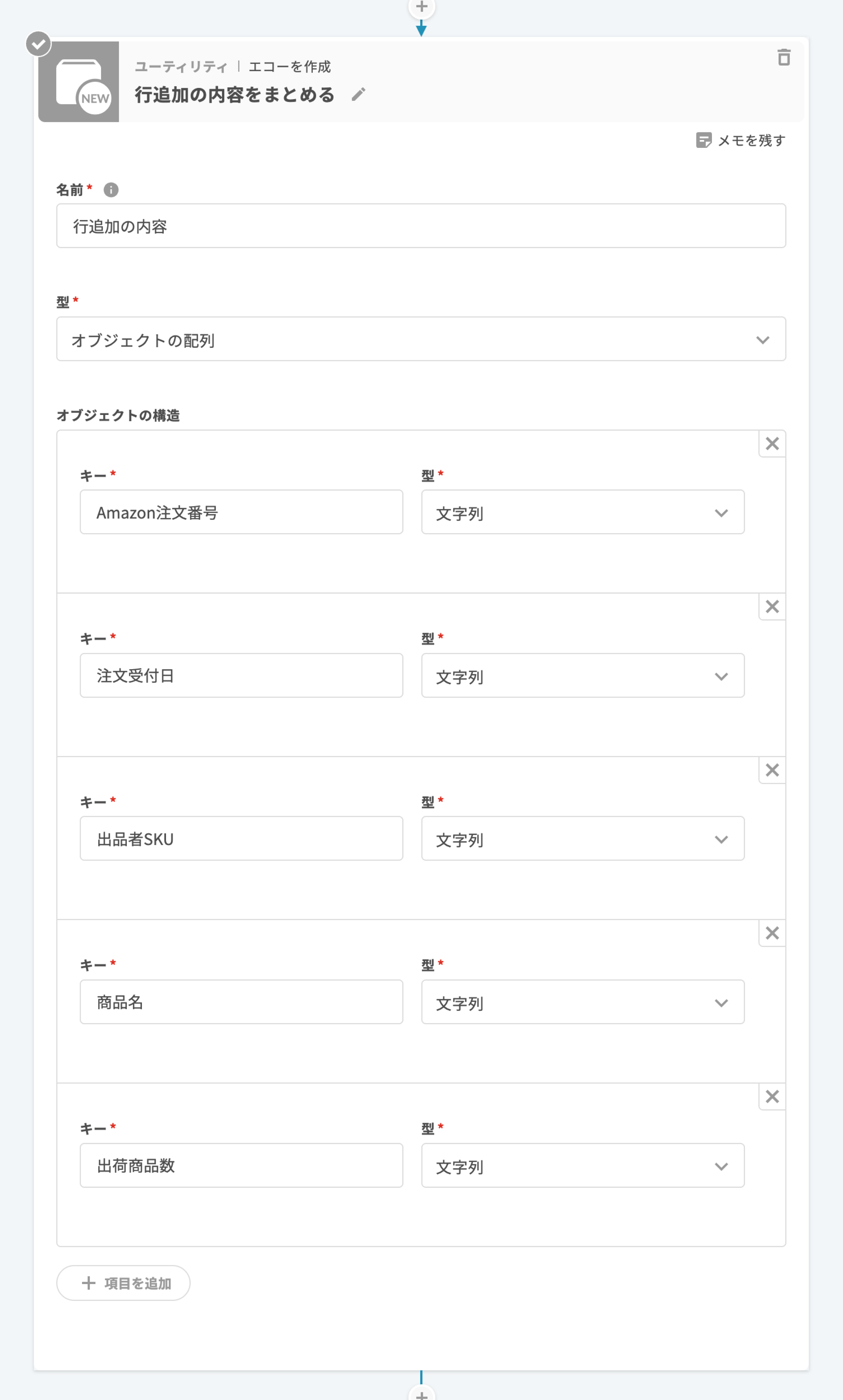
Task: Click the step completed checkmark badge
Action: click(x=39, y=44)
